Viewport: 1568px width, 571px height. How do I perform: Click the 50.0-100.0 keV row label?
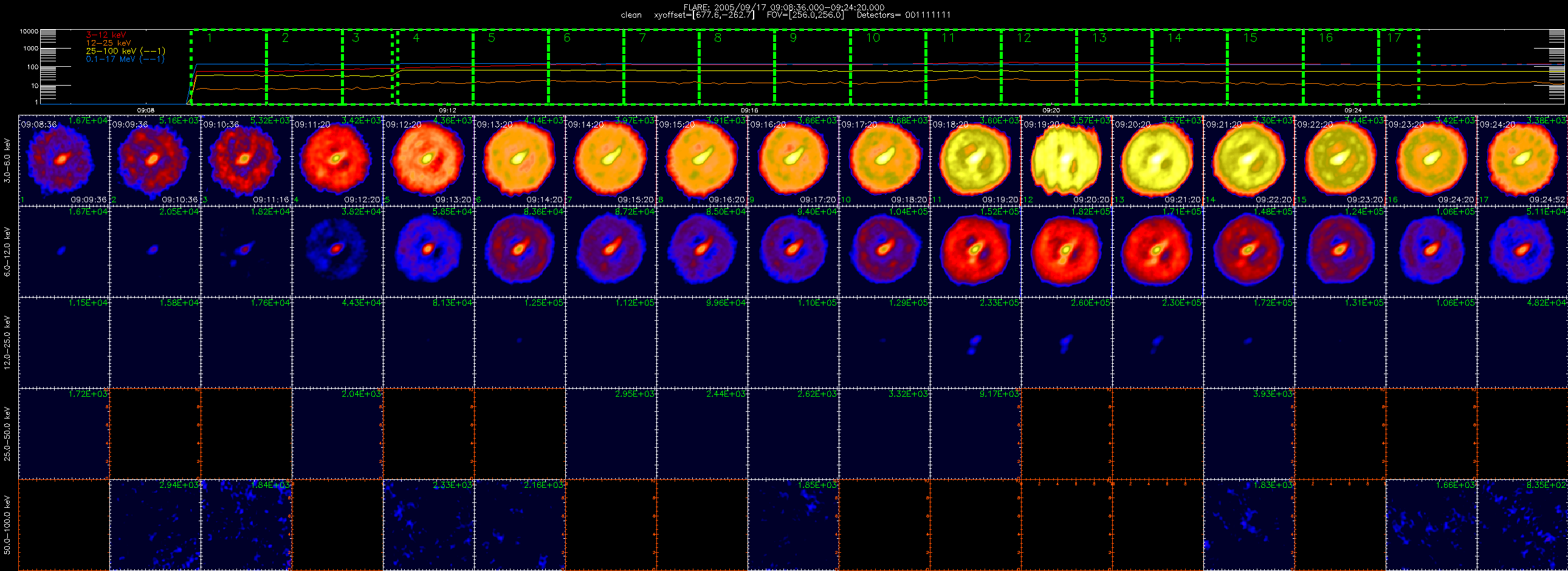tap(7, 525)
